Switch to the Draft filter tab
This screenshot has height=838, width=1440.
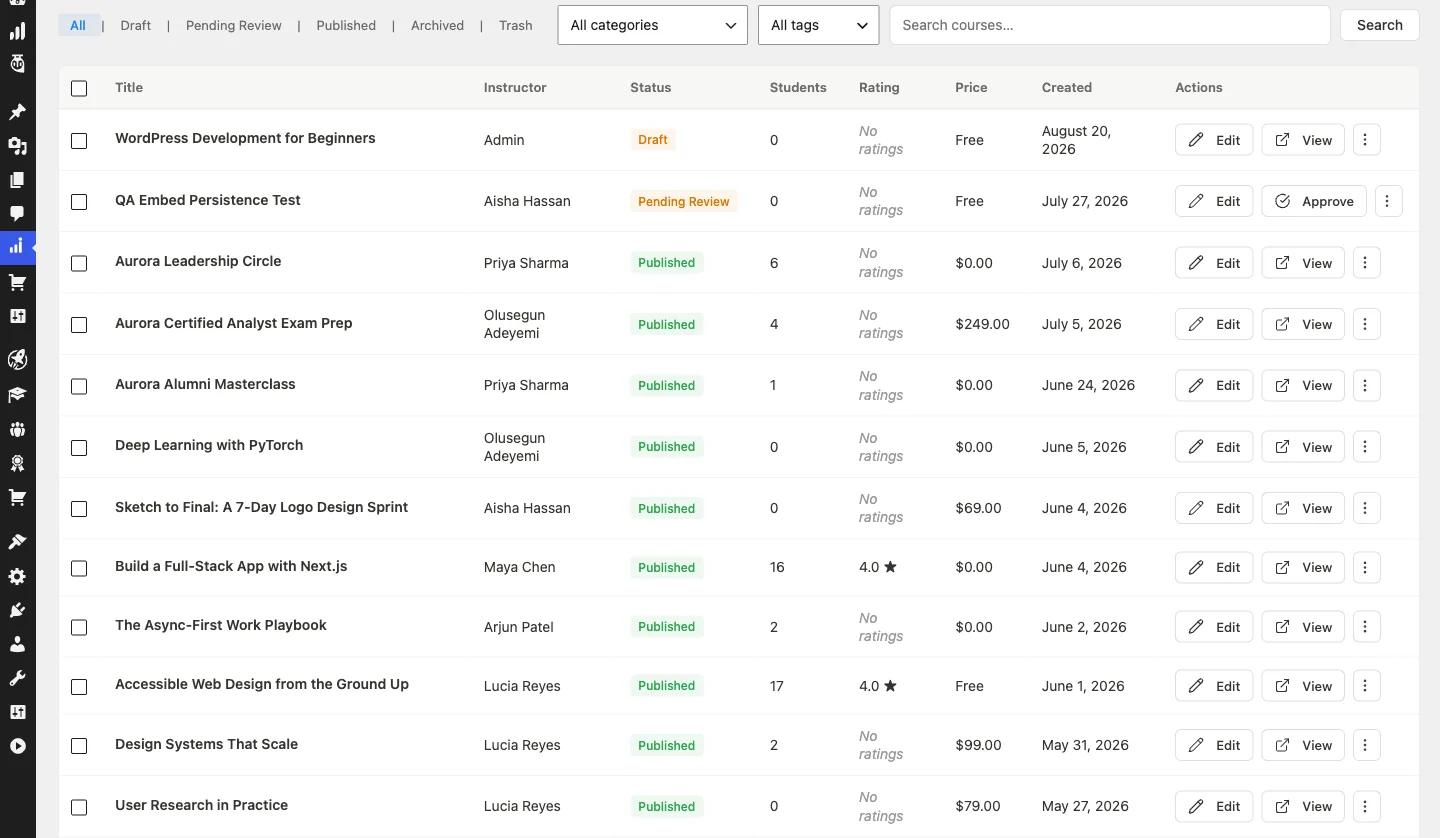coord(136,25)
